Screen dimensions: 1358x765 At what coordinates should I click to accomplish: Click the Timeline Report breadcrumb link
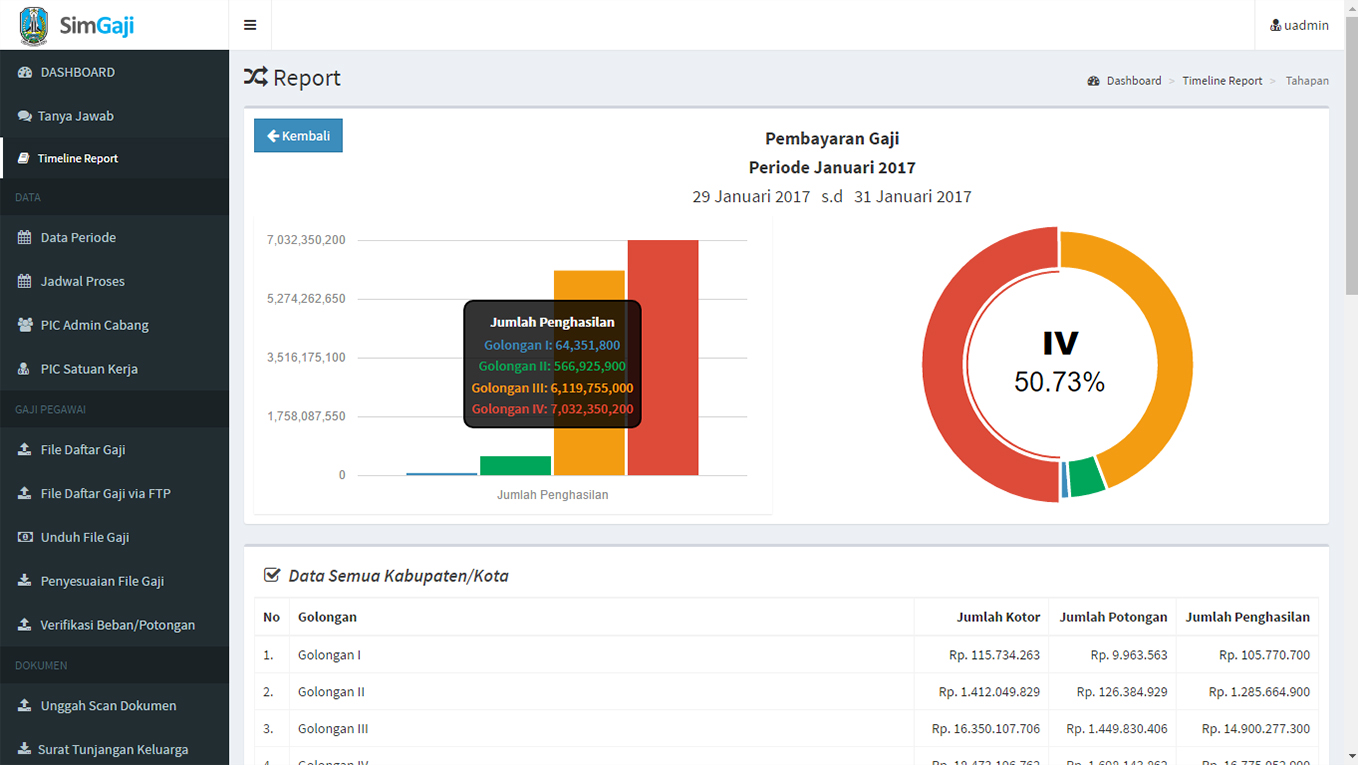point(1222,81)
